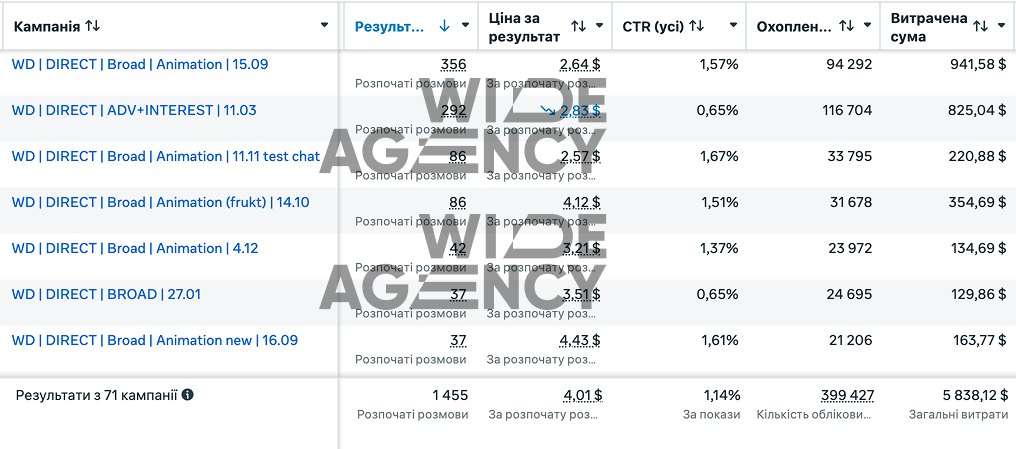Sort by Витрачена сума arrows

click(980, 26)
